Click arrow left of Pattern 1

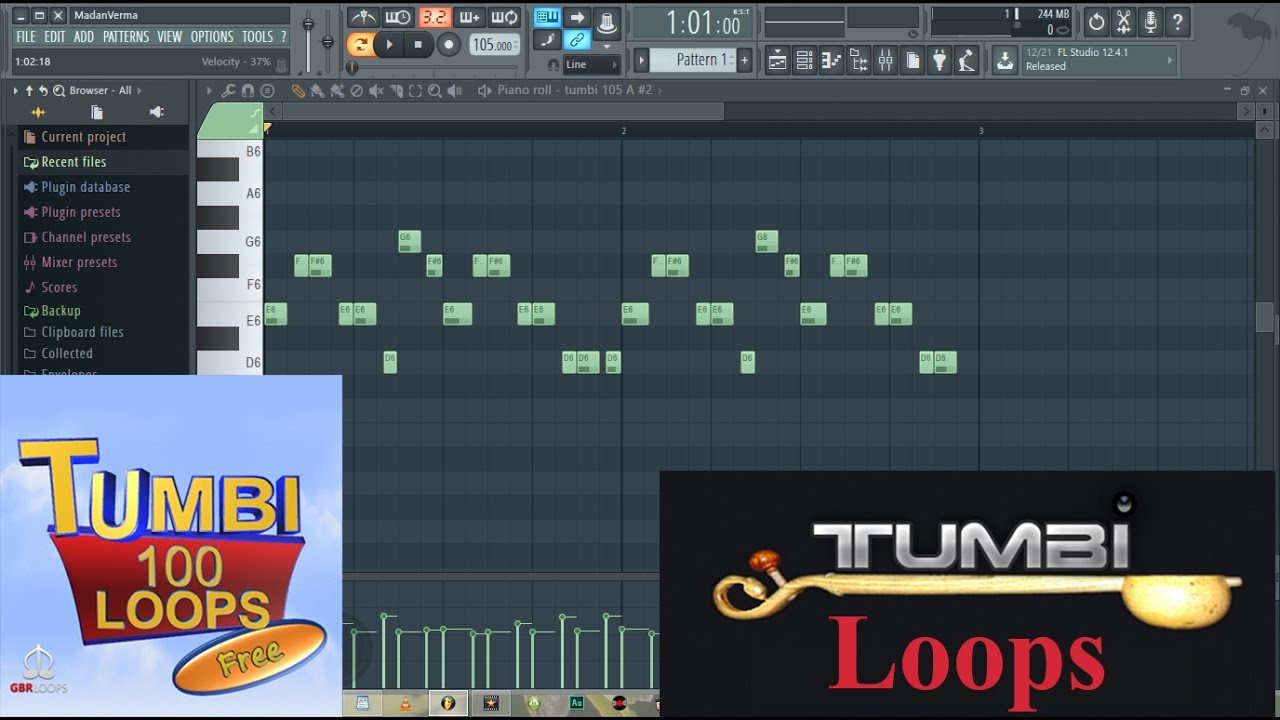642,60
